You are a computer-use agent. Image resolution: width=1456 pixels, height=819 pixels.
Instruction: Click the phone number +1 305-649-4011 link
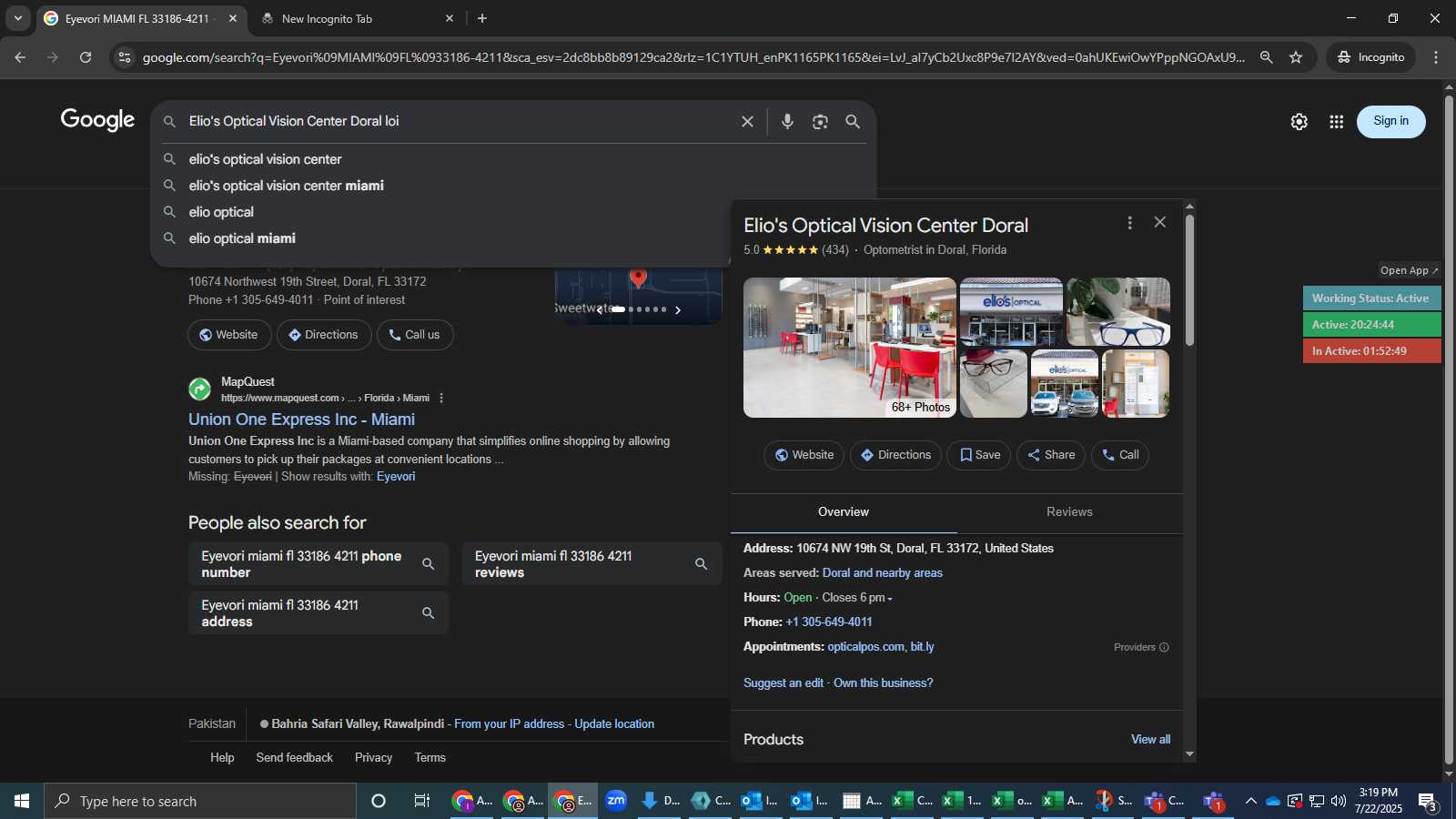pos(829,622)
